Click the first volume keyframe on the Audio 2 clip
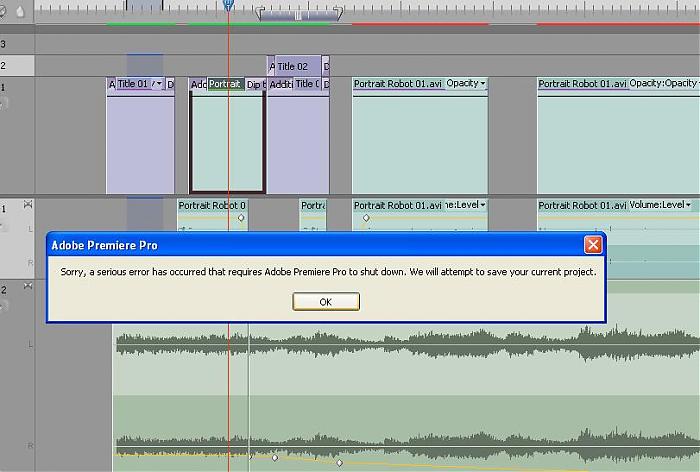 275,458
